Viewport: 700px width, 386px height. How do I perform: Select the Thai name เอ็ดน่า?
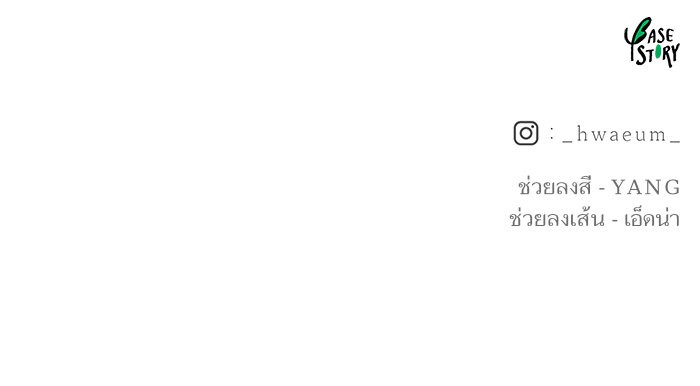coord(651,219)
